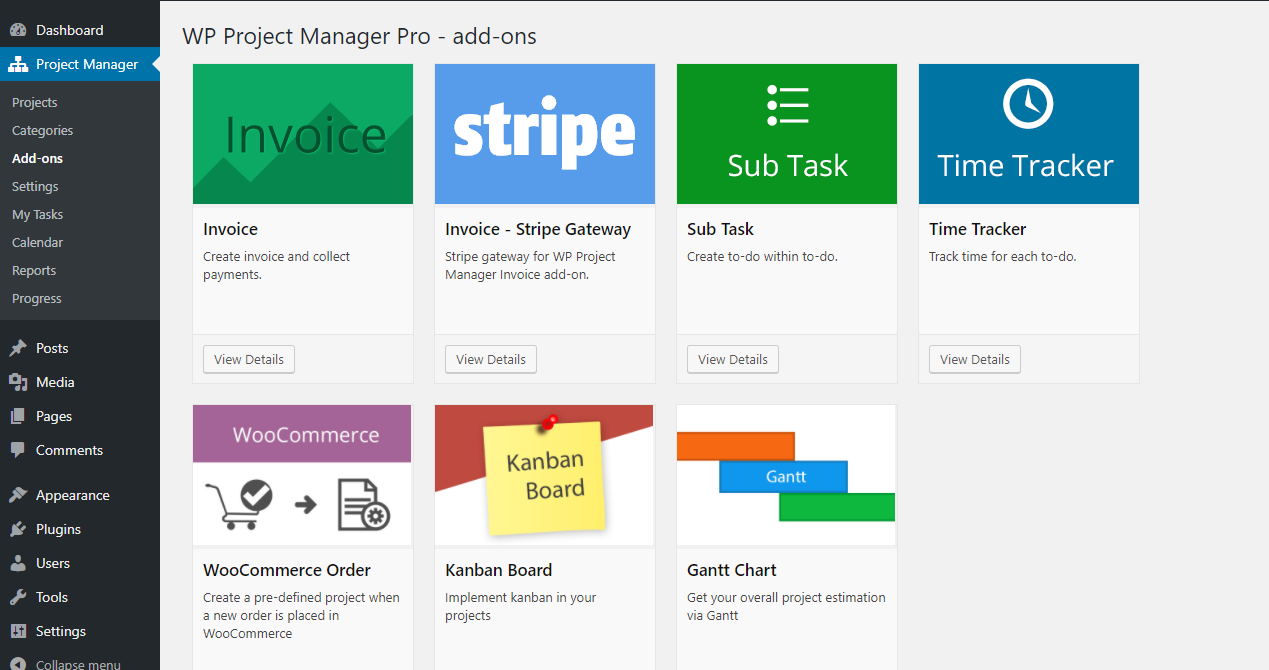Image resolution: width=1269 pixels, height=670 pixels.
Task: View Details for Sub Task add-on
Action: point(733,359)
